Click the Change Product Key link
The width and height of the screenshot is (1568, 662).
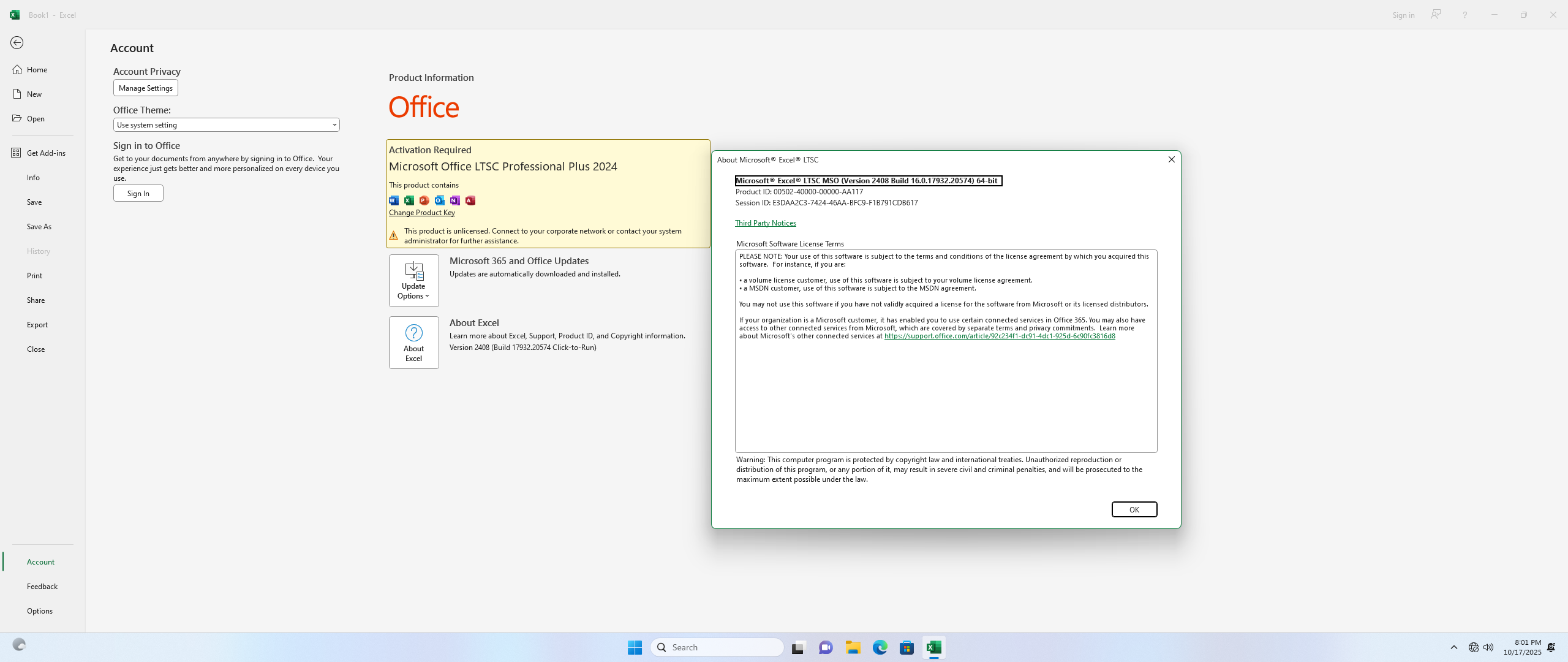click(421, 213)
